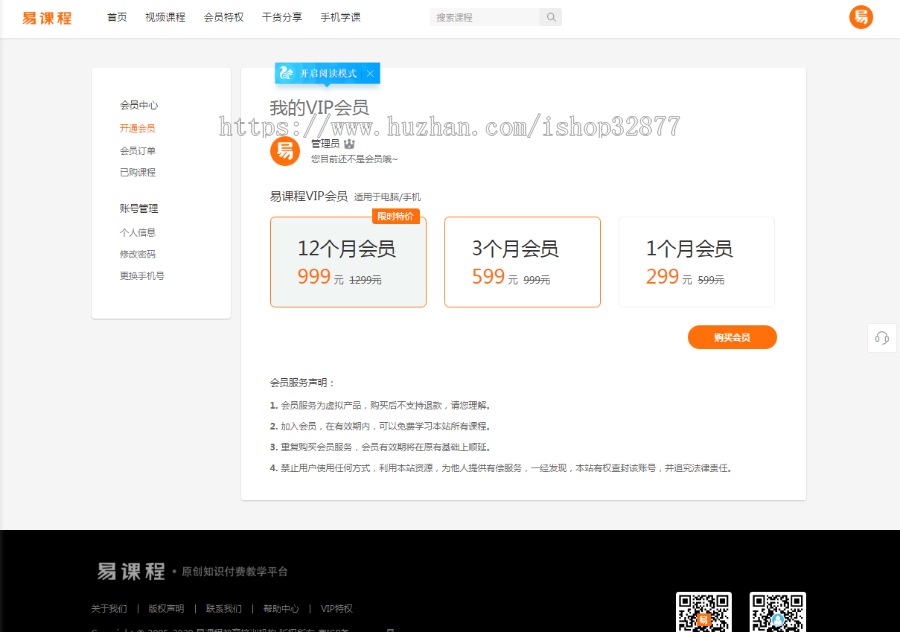The width and height of the screenshot is (900, 632).
Task: Open the 开通会员 sidebar link
Action: pos(137,128)
